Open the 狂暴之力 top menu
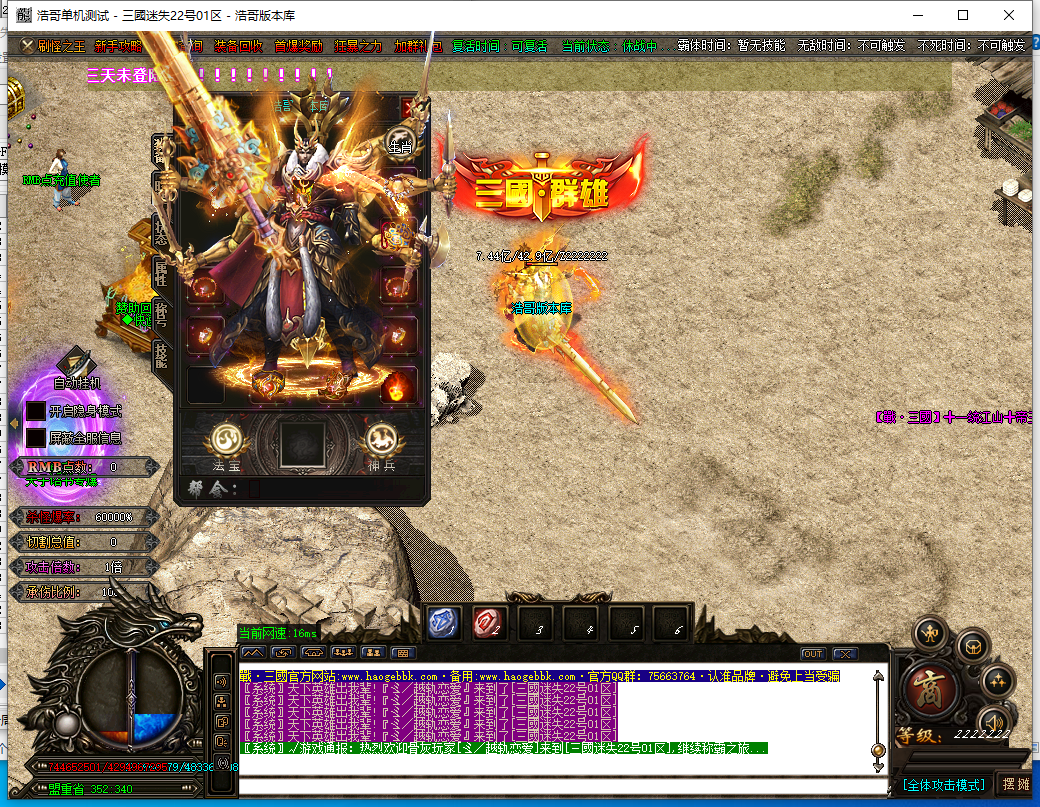Image resolution: width=1040 pixels, height=807 pixels. pos(358,46)
